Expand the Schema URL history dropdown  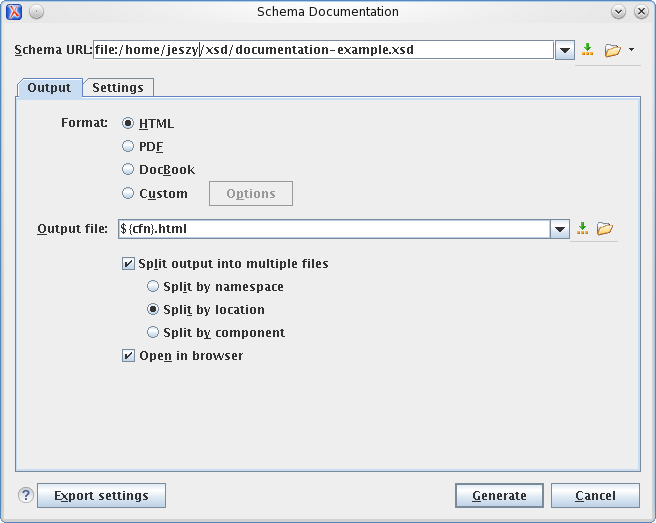click(564, 50)
